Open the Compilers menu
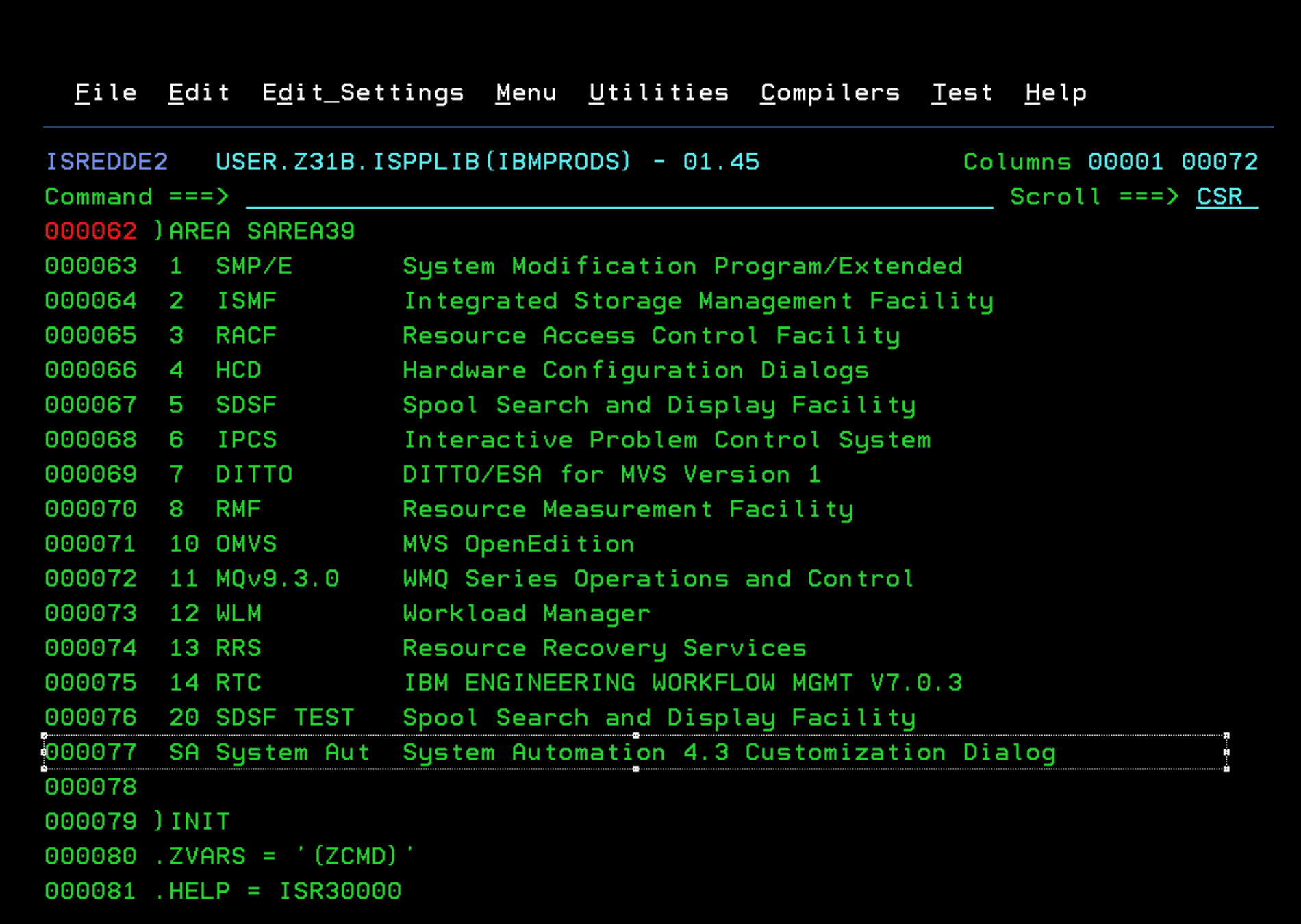This screenshot has width=1301, height=924. point(829,92)
